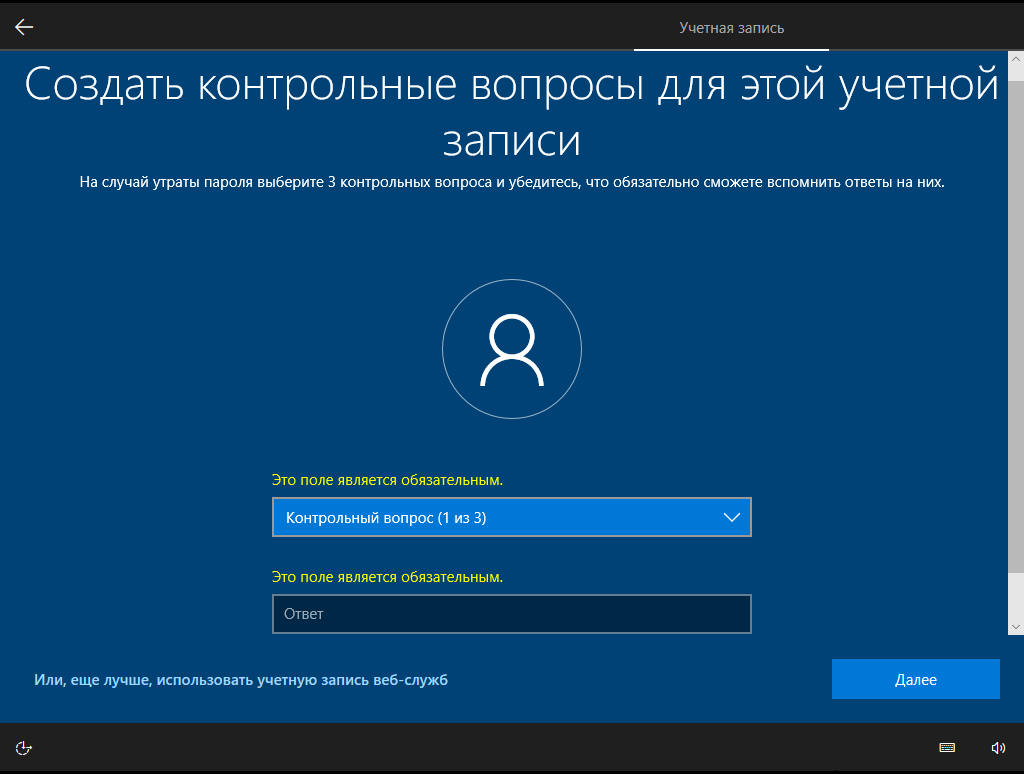Select the required-field warning above dropdown
The height and width of the screenshot is (774, 1024).
[x=387, y=480]
